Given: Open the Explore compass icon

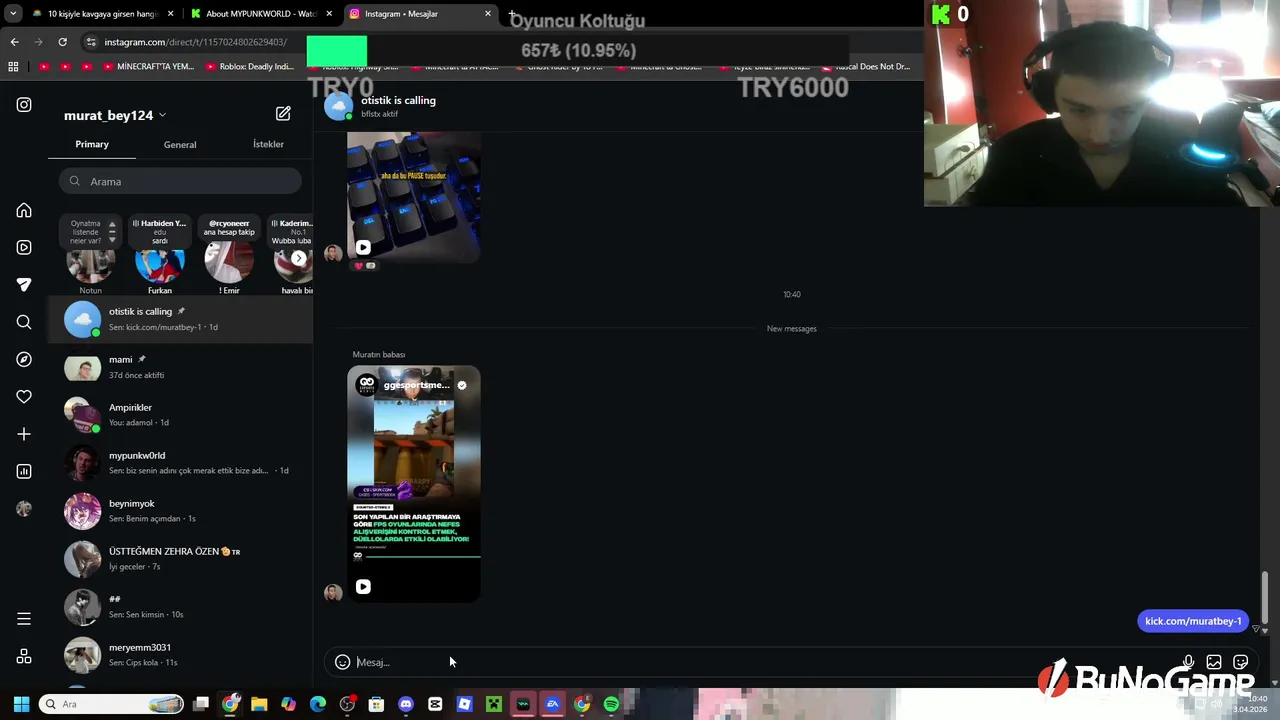Looking at the screenshot, I should pos(24,359).
